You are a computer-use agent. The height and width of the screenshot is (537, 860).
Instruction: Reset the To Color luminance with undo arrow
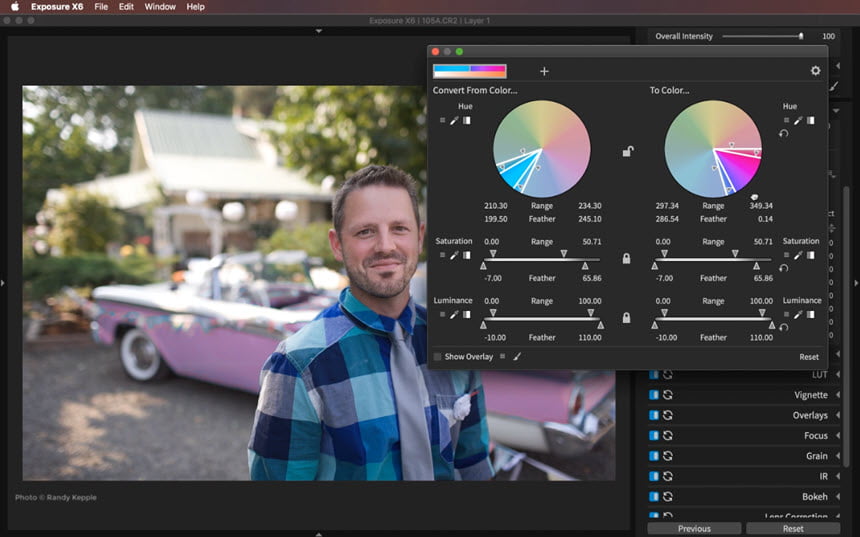(783, 327)
